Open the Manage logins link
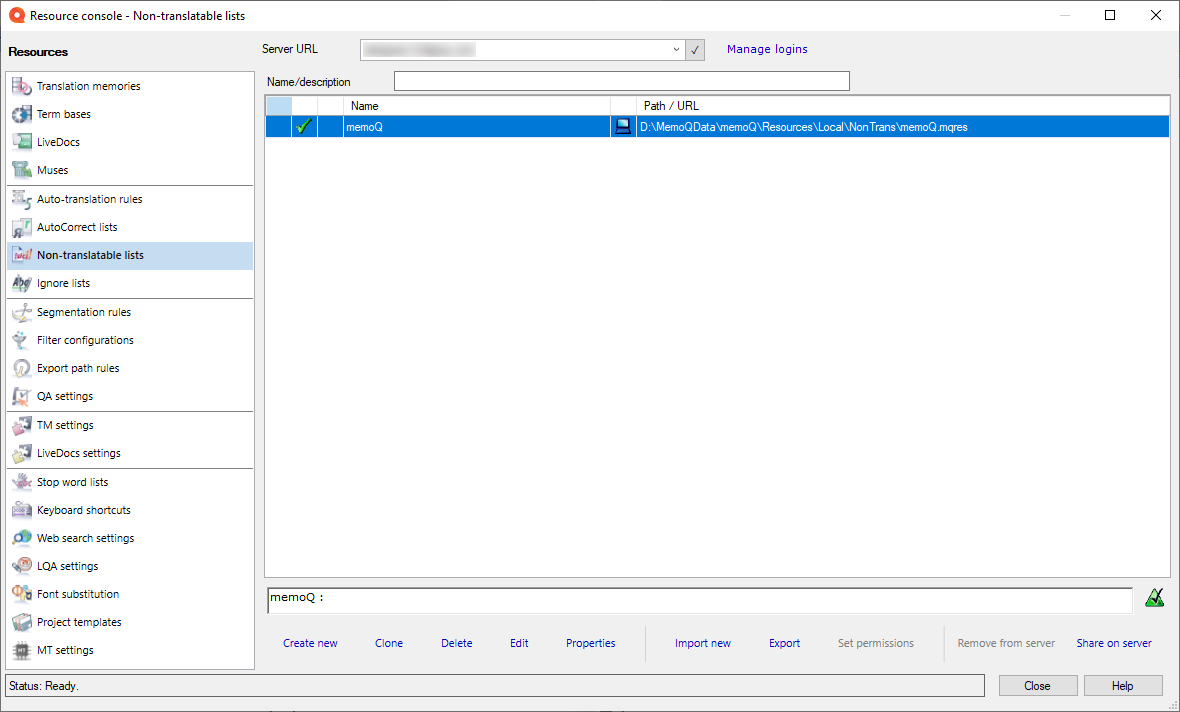This screenshot has height=712, width=1180. tap(767, 49)
